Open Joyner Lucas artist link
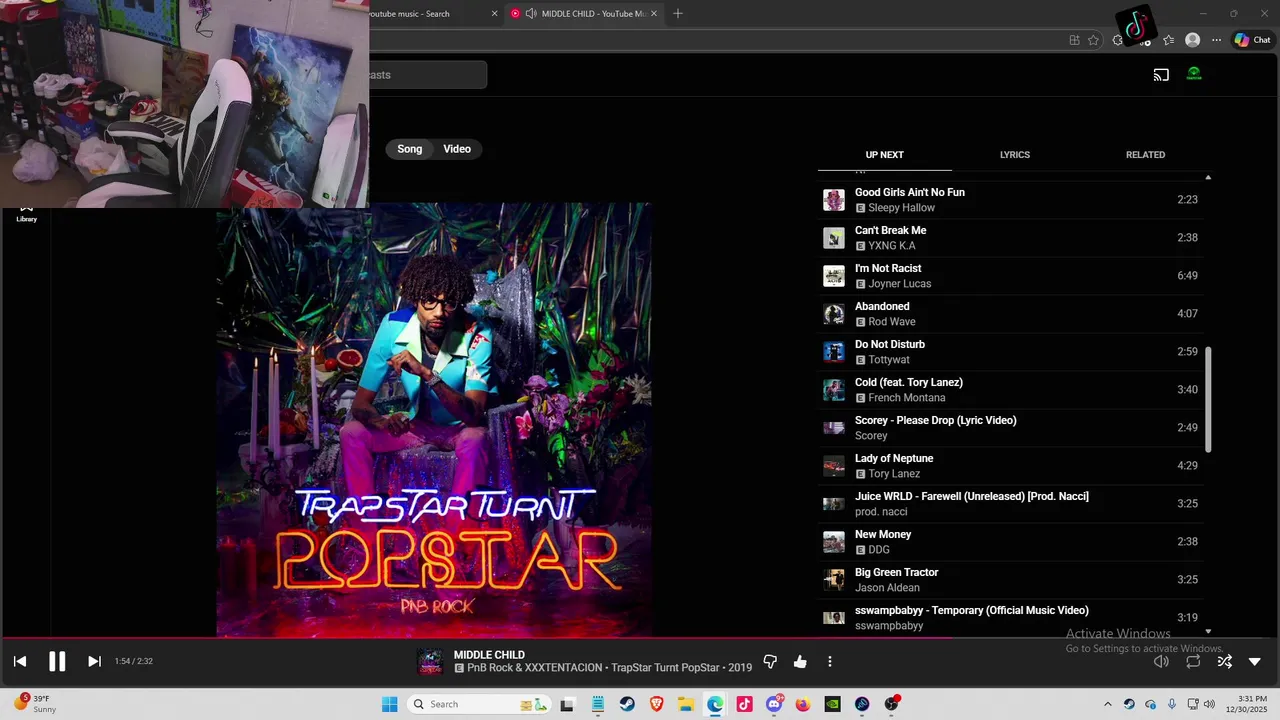Image resolution: width=1280 pixels, height=720 pixels. click(x=899, y=284)
